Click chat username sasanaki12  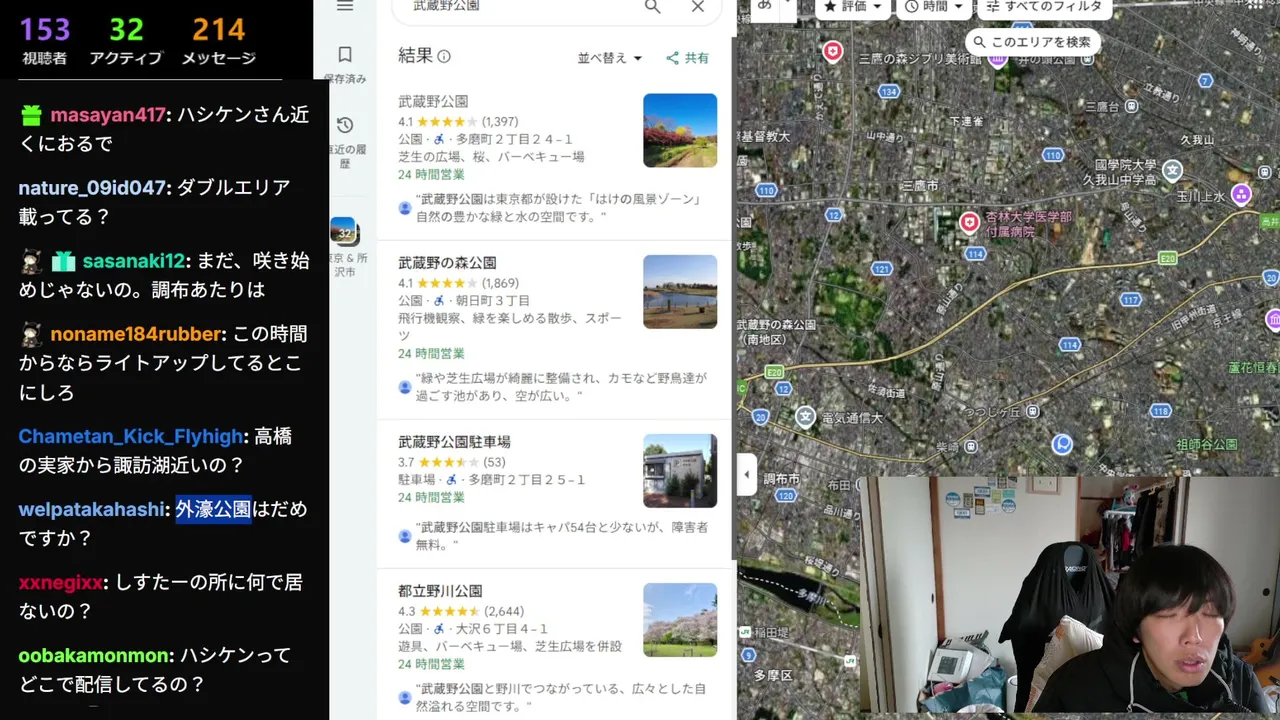(134, 261)
